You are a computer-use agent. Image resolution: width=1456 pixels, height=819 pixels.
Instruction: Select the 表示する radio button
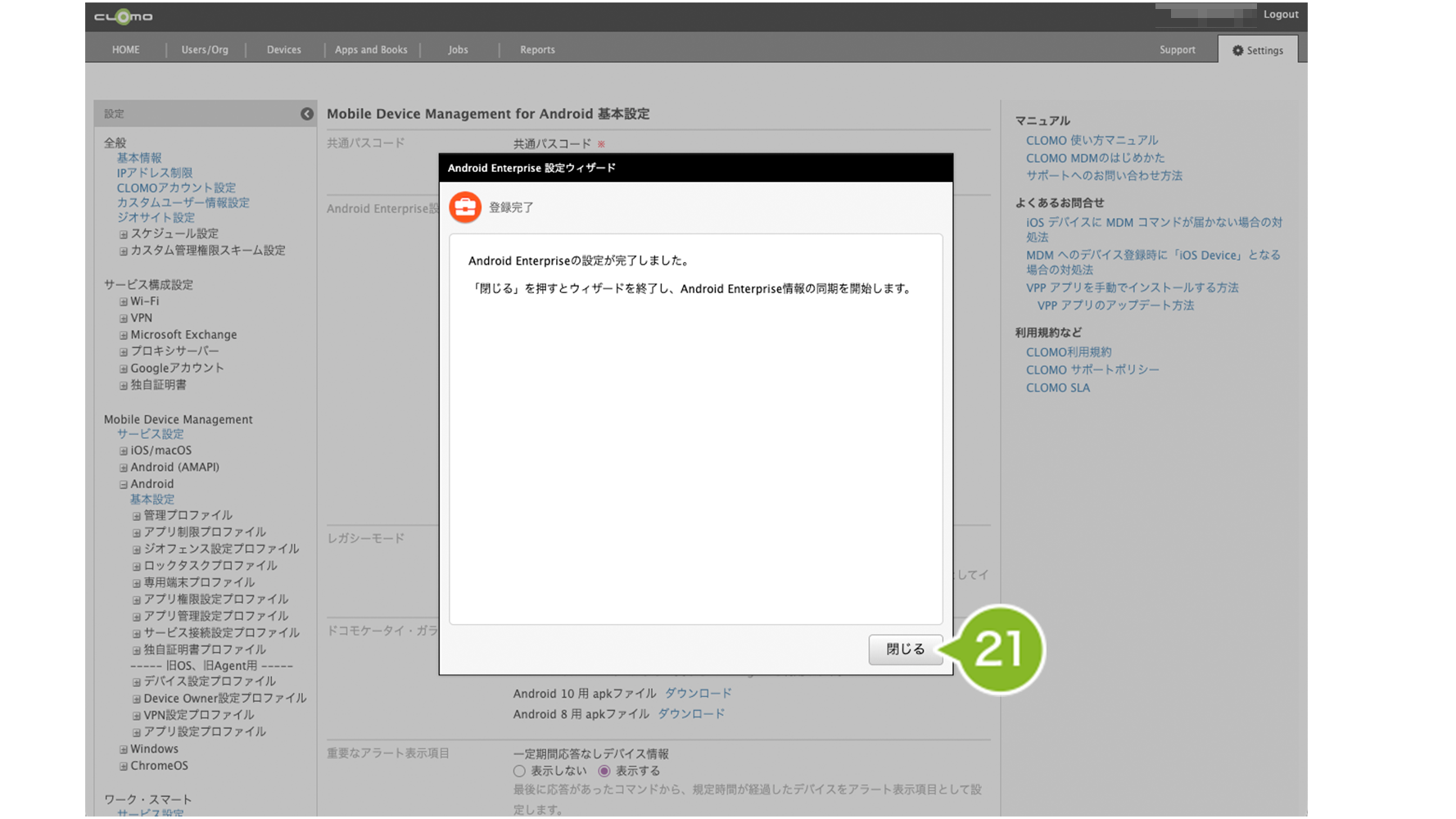[x=604, y=771]
